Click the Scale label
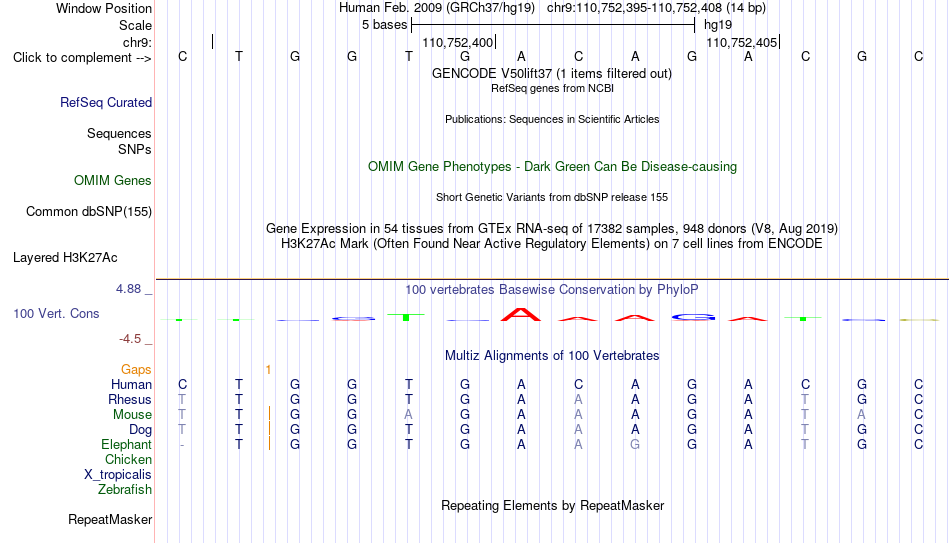Image resolution: width=950 pixels, height=543 pixels. click(135, 25)
